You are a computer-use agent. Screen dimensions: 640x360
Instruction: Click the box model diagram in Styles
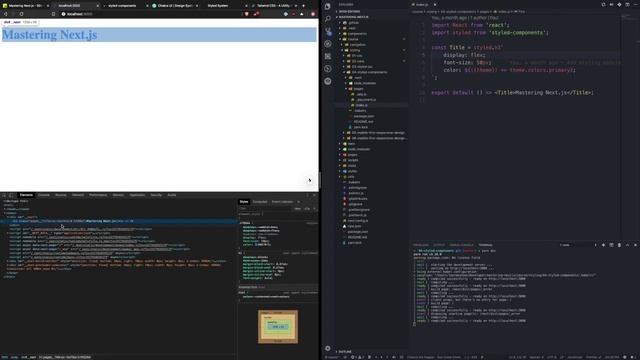click(x=278, y=327)
